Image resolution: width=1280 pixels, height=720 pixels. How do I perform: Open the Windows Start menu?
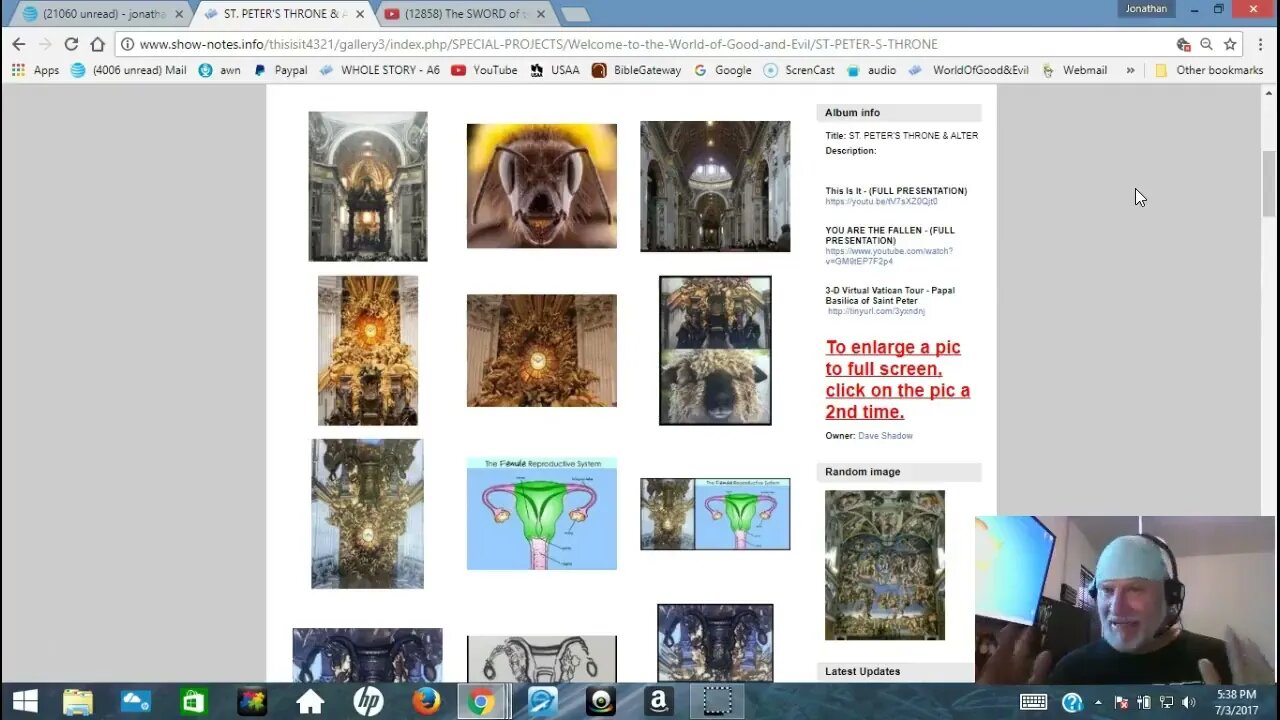coord(24,702)
